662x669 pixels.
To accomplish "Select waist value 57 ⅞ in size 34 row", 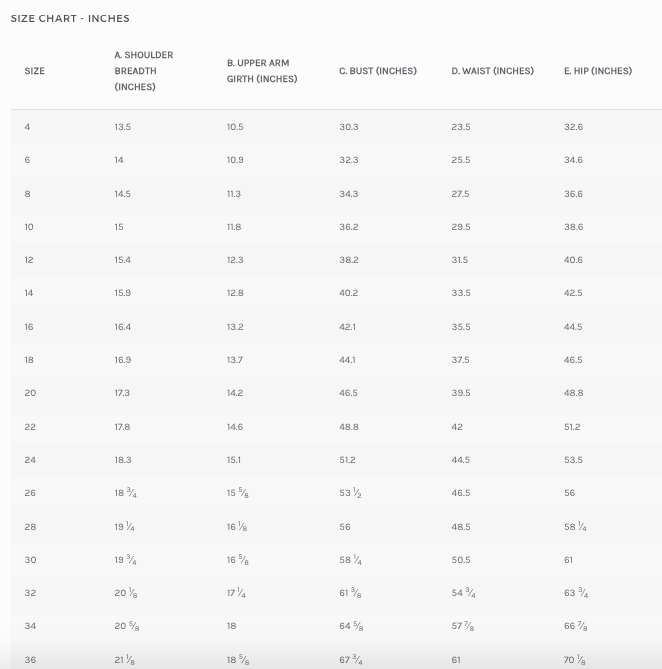I will tap(463, 627).
